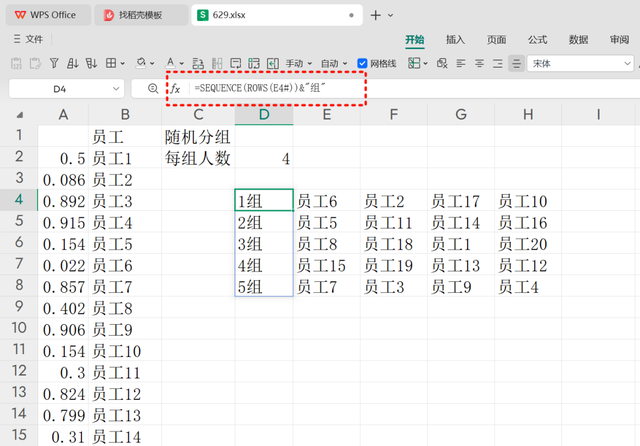Expand the new tab dropdown arrow
The width and height of the screenshot is (640, 446).
[x=391, y=16]
